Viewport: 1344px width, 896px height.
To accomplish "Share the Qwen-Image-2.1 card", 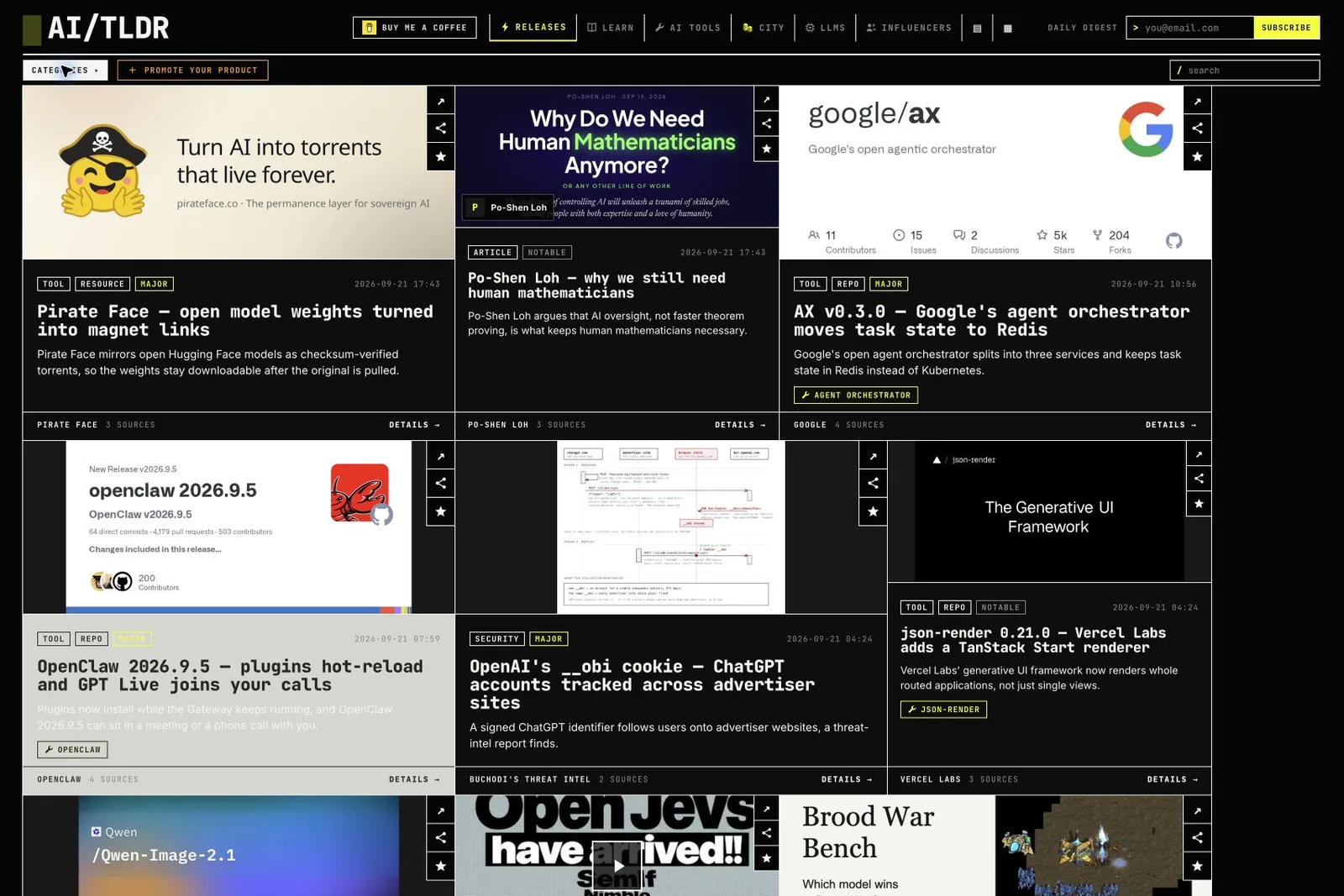I will (x=441, y=837).
